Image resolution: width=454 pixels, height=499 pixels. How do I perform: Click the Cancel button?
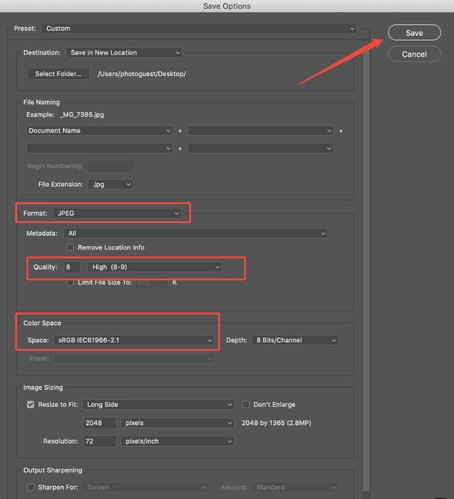click(x=414, y=54)
